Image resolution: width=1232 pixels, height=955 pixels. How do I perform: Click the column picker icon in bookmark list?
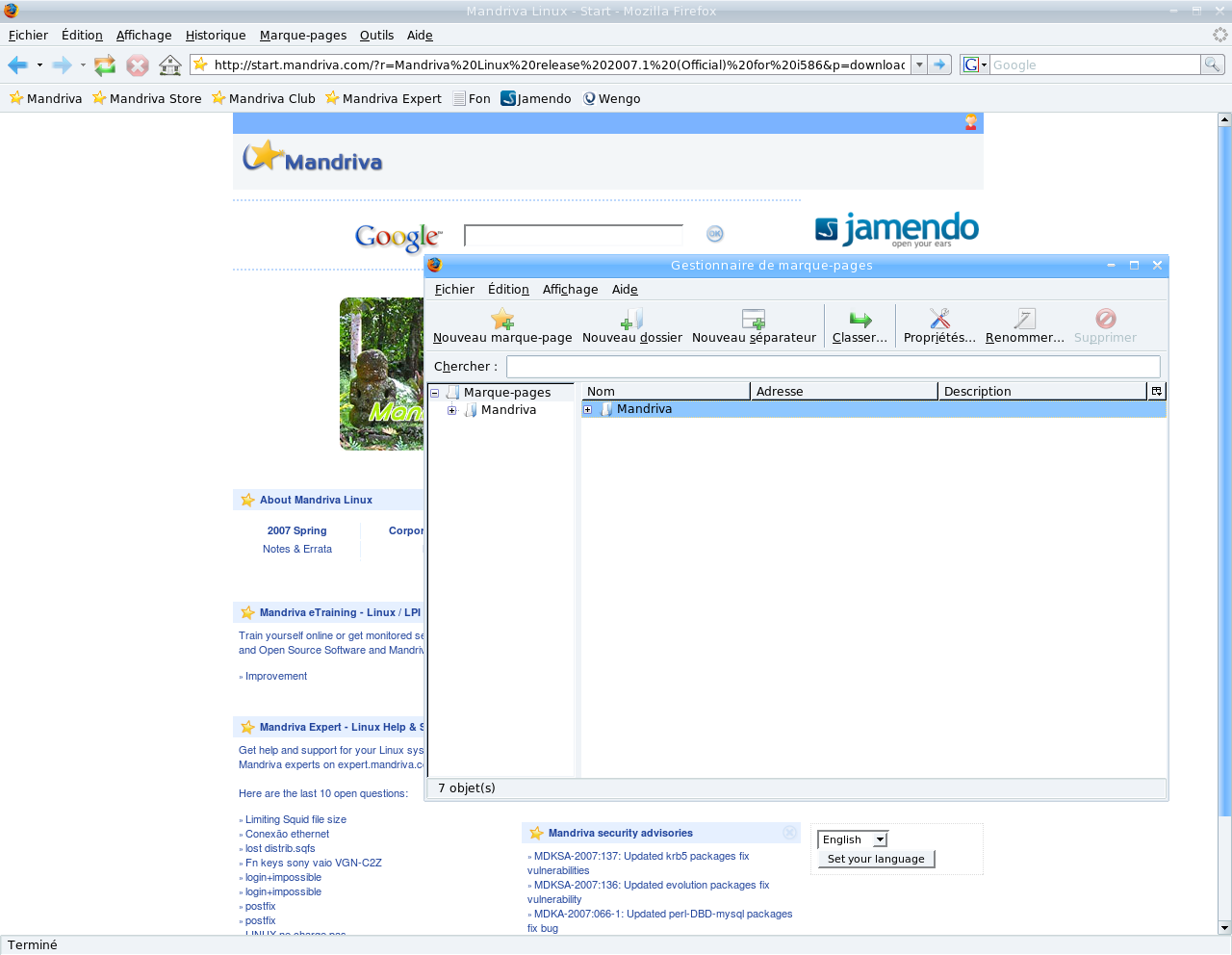[1157, 391]
